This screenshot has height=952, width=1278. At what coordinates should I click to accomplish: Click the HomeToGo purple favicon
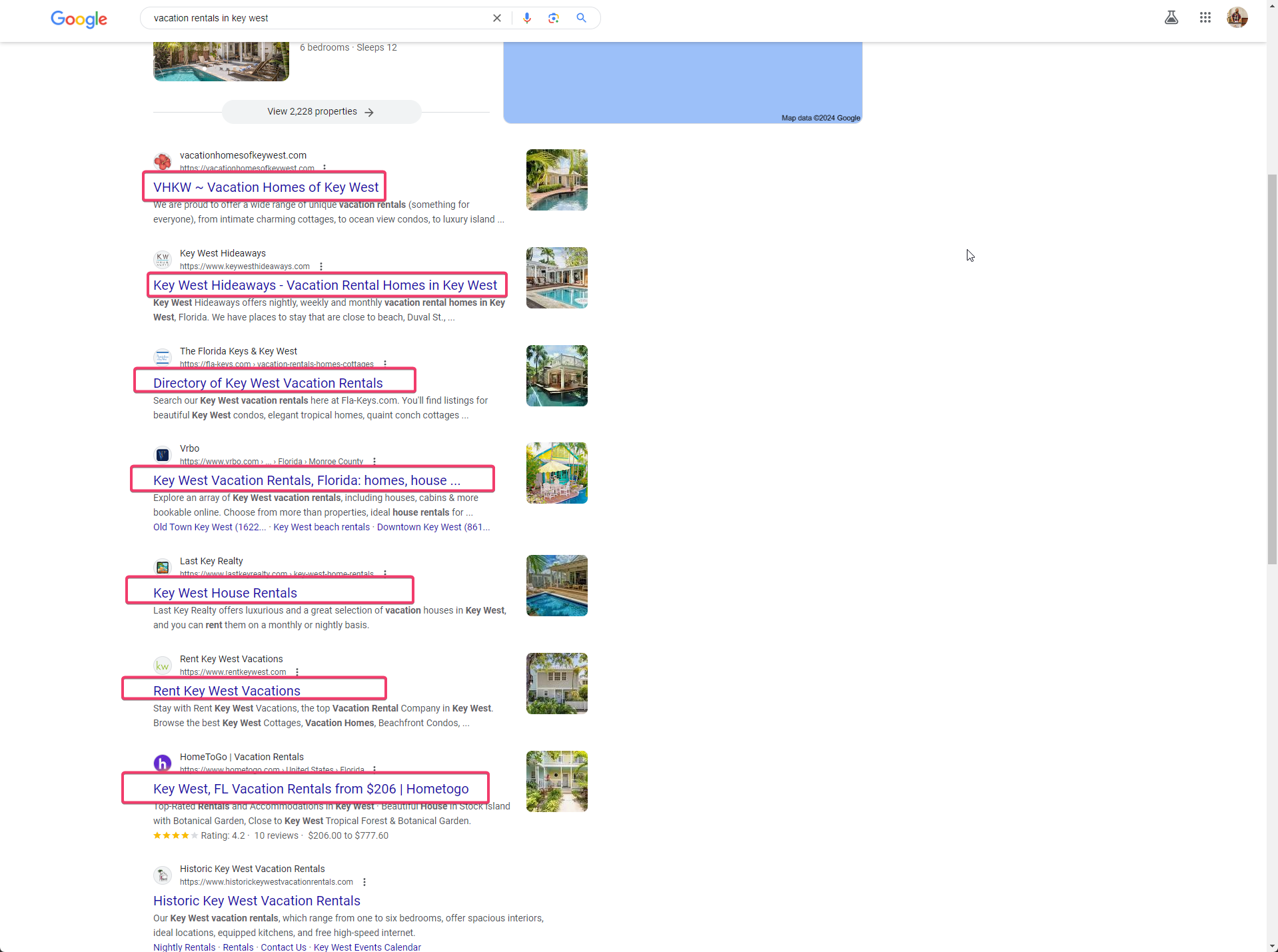point(163,763)
